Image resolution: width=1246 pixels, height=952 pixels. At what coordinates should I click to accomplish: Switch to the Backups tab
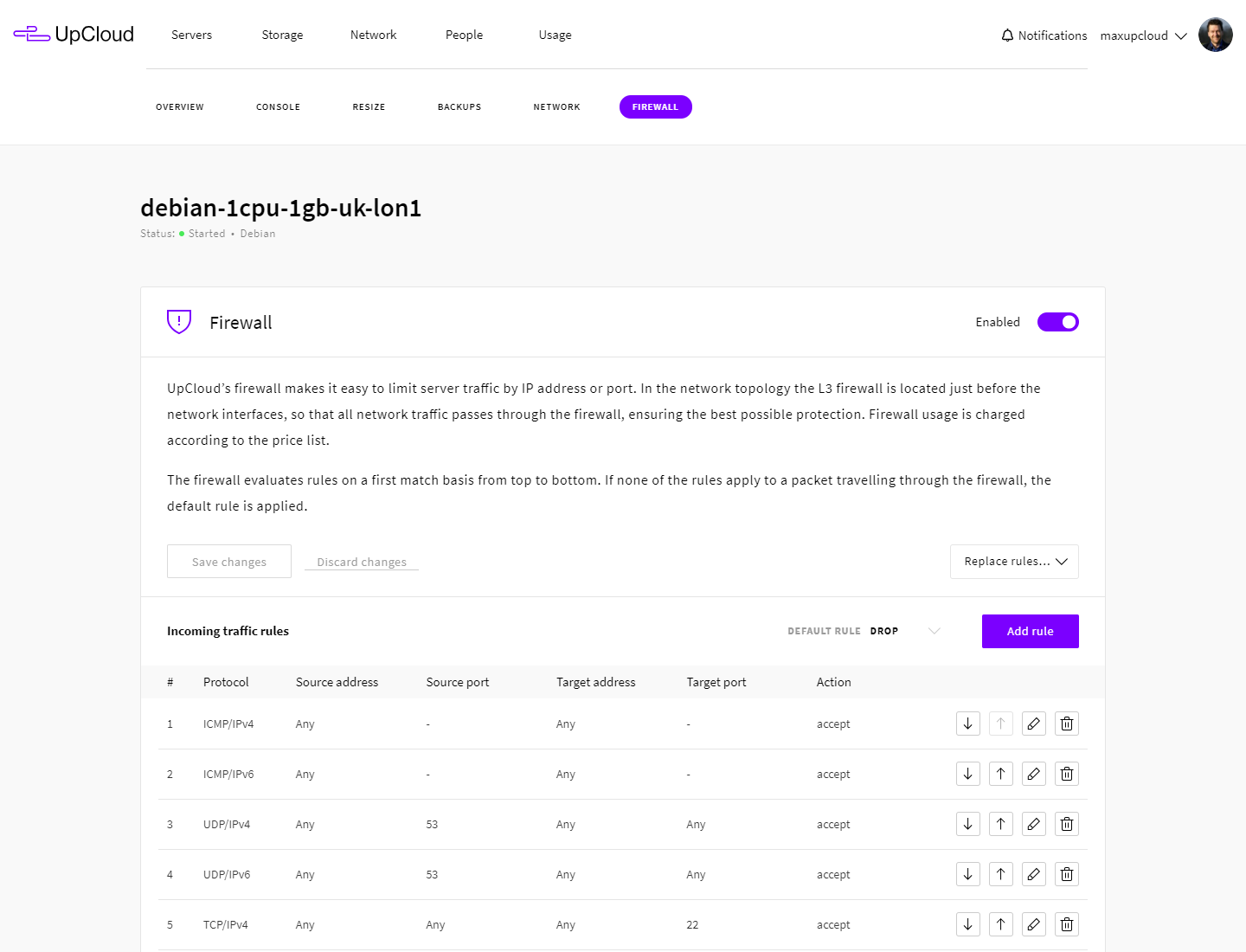[459, 107]
